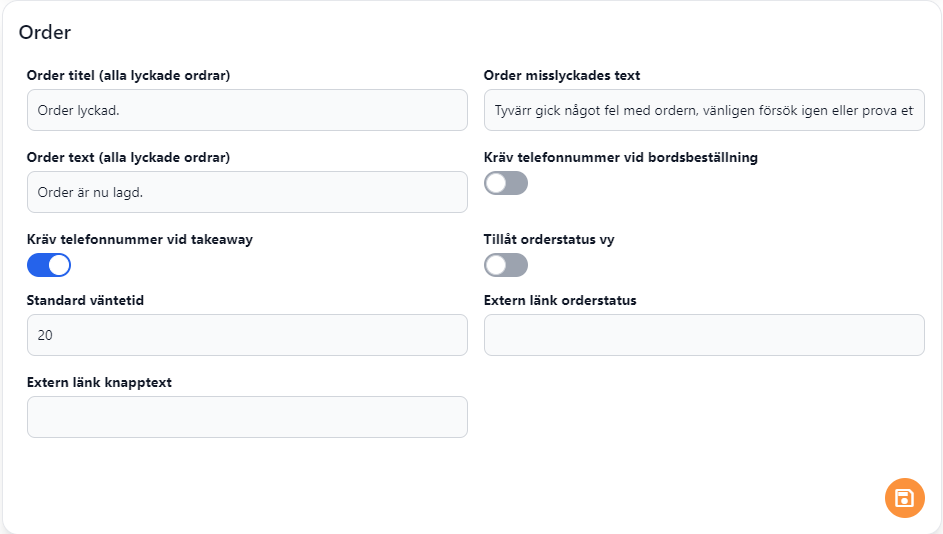Click the "Standard väntetid" label
Viewport: 943px width, 534px height.
86,300
